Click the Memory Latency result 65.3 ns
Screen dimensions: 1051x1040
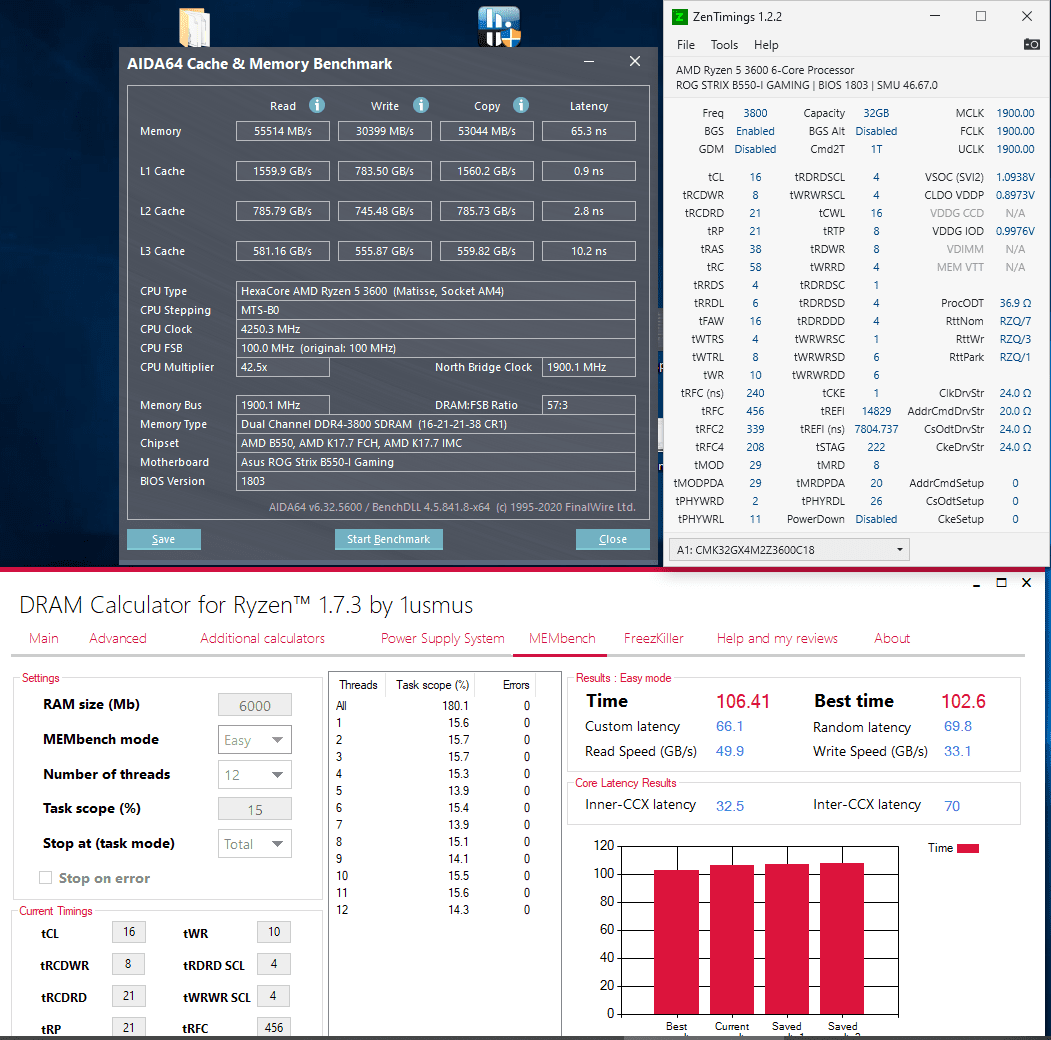coord(589,131)
